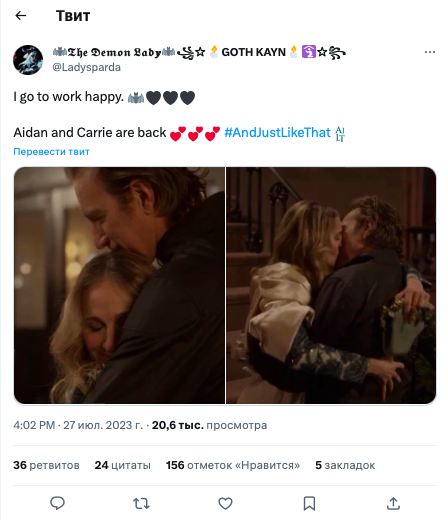The width and height of the screenshot is (448, 520).
Task: View the 36 ретвитов list
Action: (x=46, y=465)
